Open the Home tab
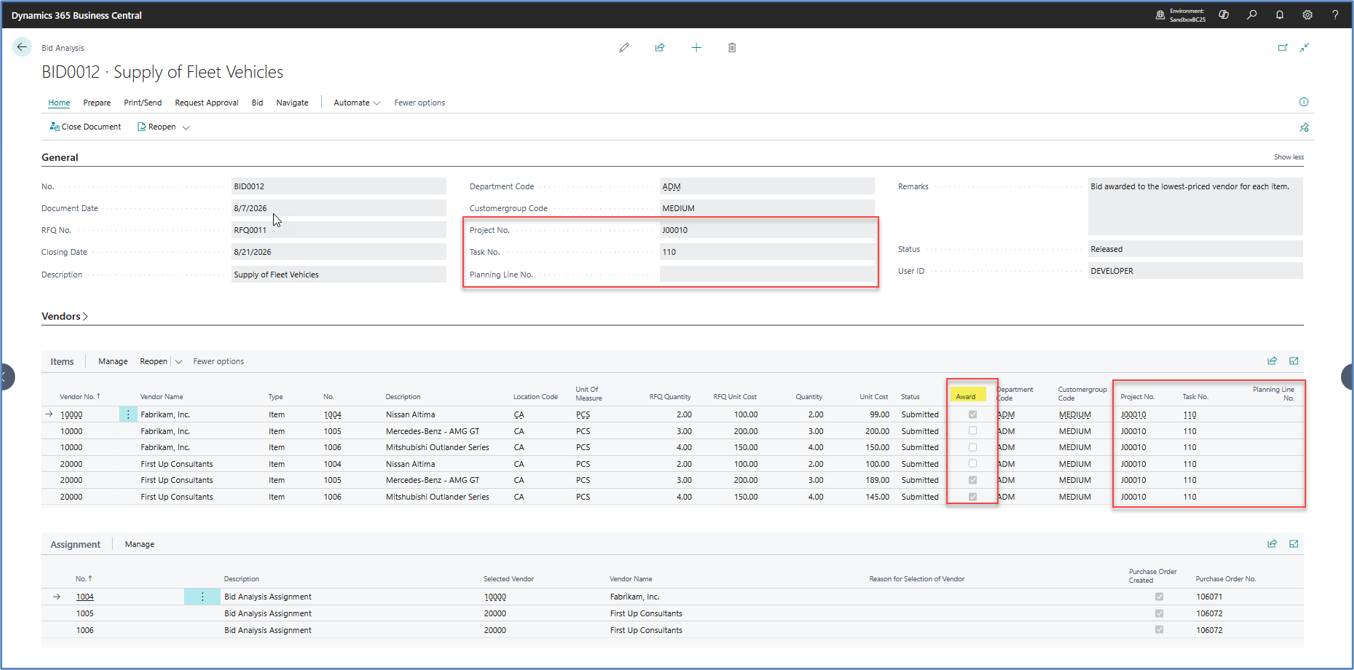Viewport: 1354px width, 670px height. (x=59, y=102)
